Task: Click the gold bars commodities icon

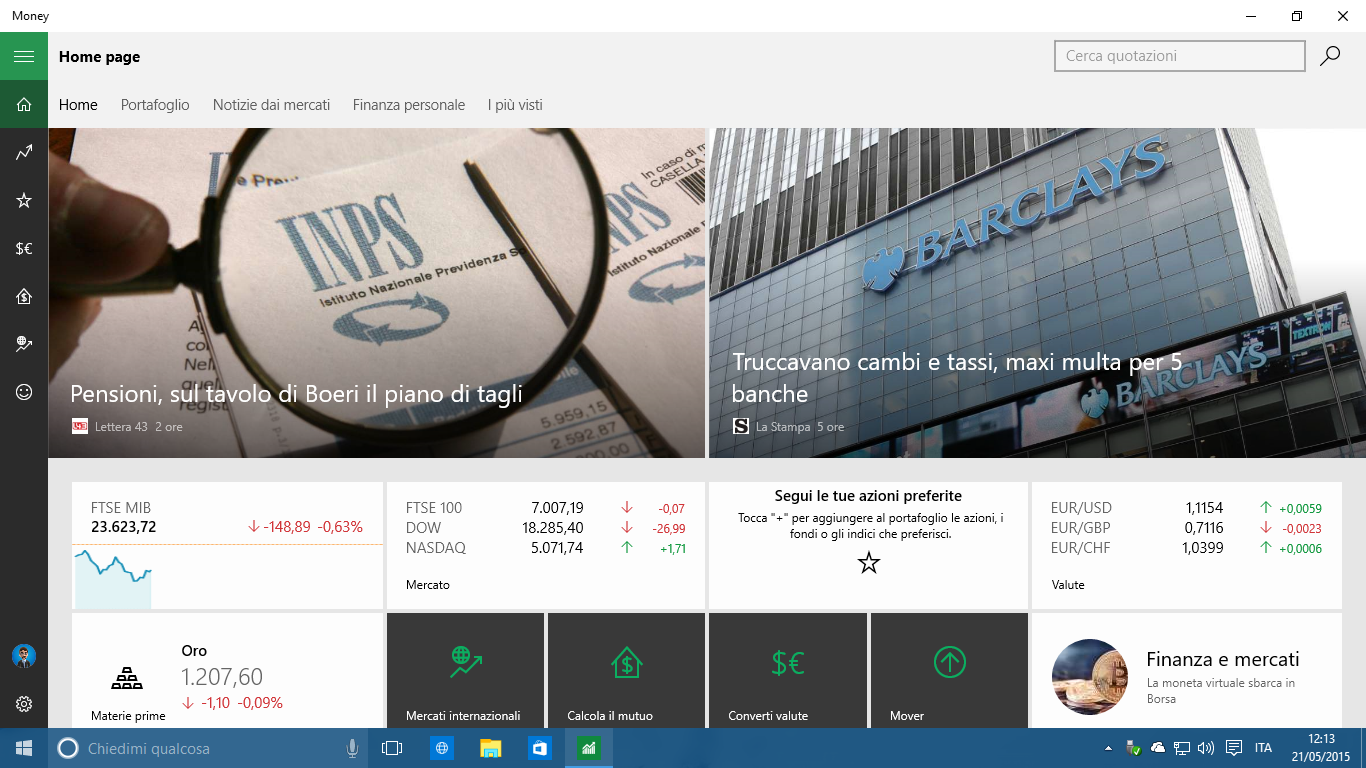Action: pyautogui.click(x=127, y=678)
